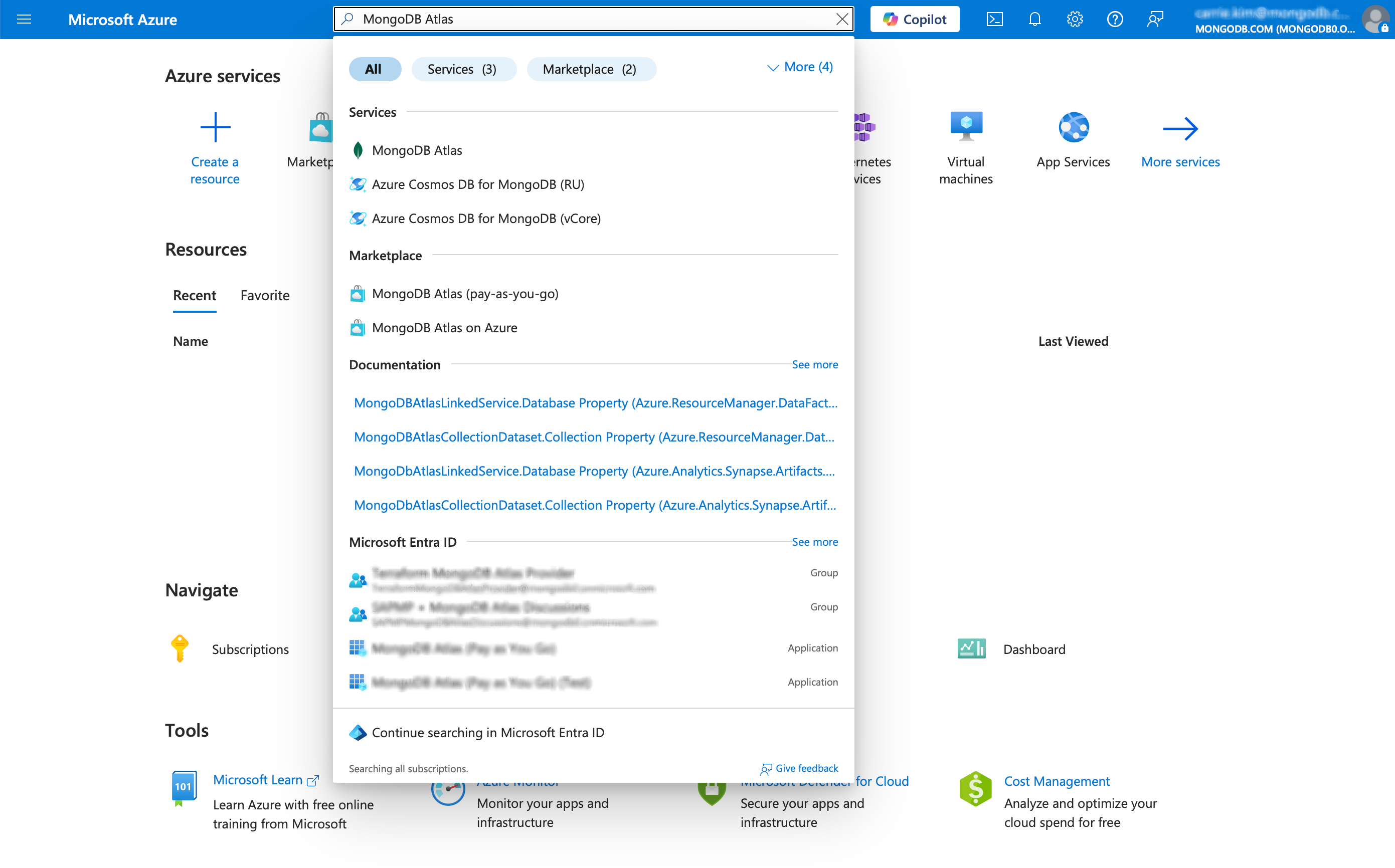Select the All results tab
The height and width of the screenshot is (868, 1395).
pyautogui.click(x=375, y=69)
